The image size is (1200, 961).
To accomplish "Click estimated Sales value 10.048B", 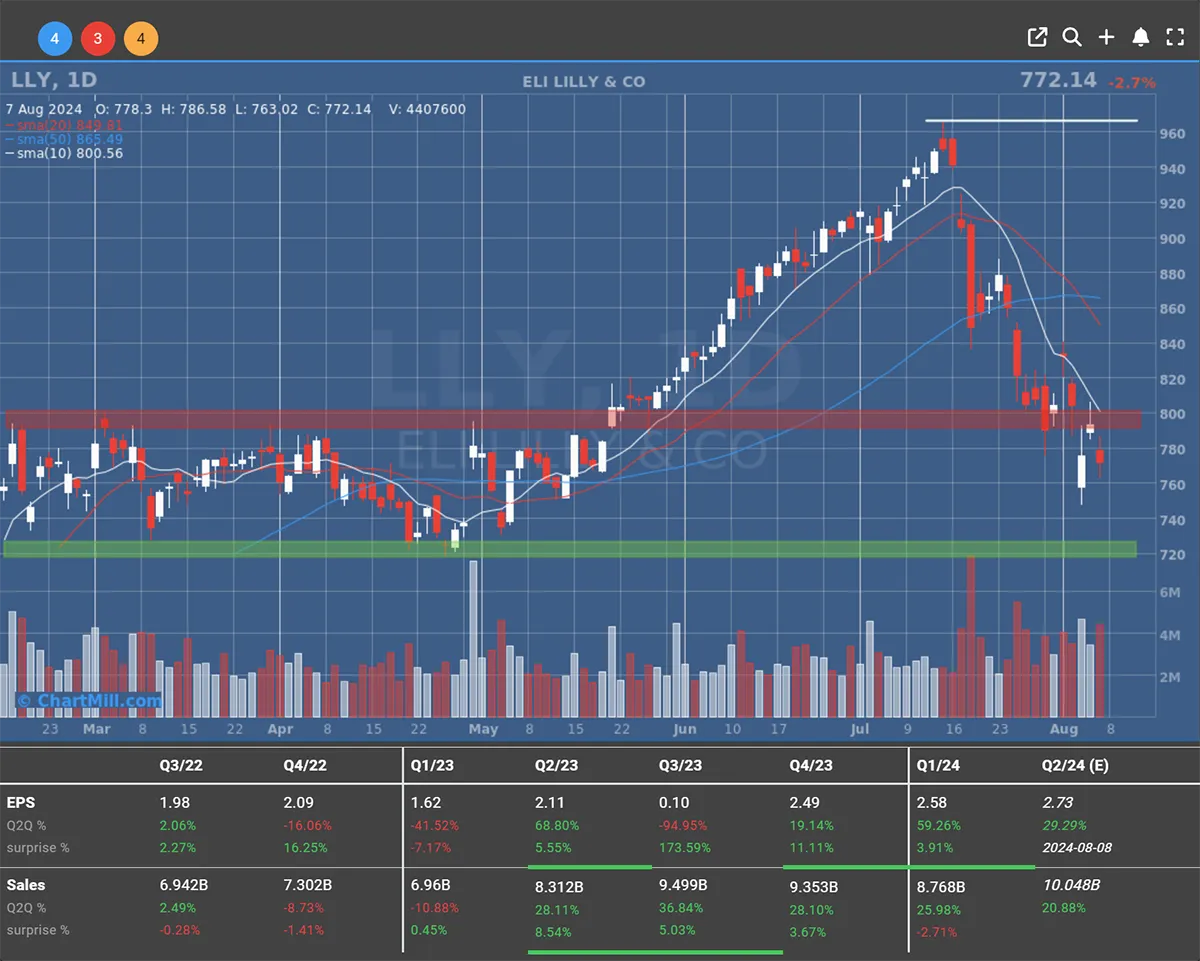I will [x=1072, y=885].
